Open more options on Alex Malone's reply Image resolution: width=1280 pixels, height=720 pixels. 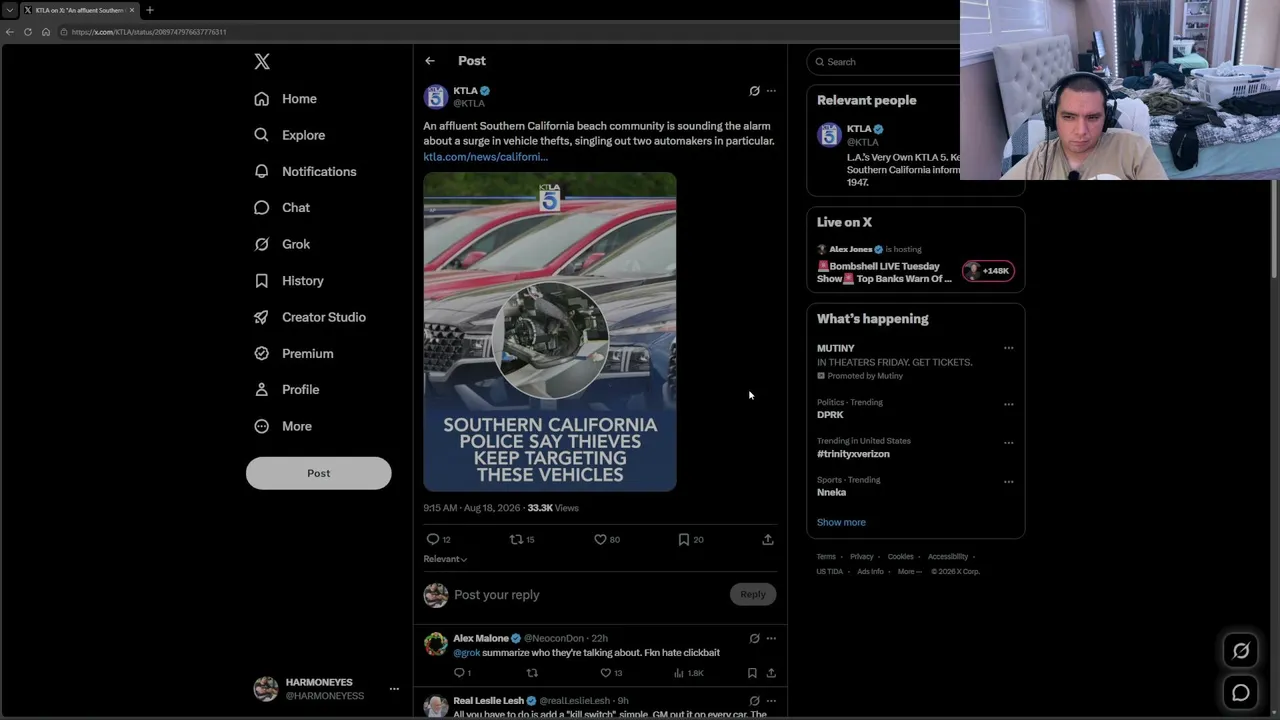[x=771, y=638]
